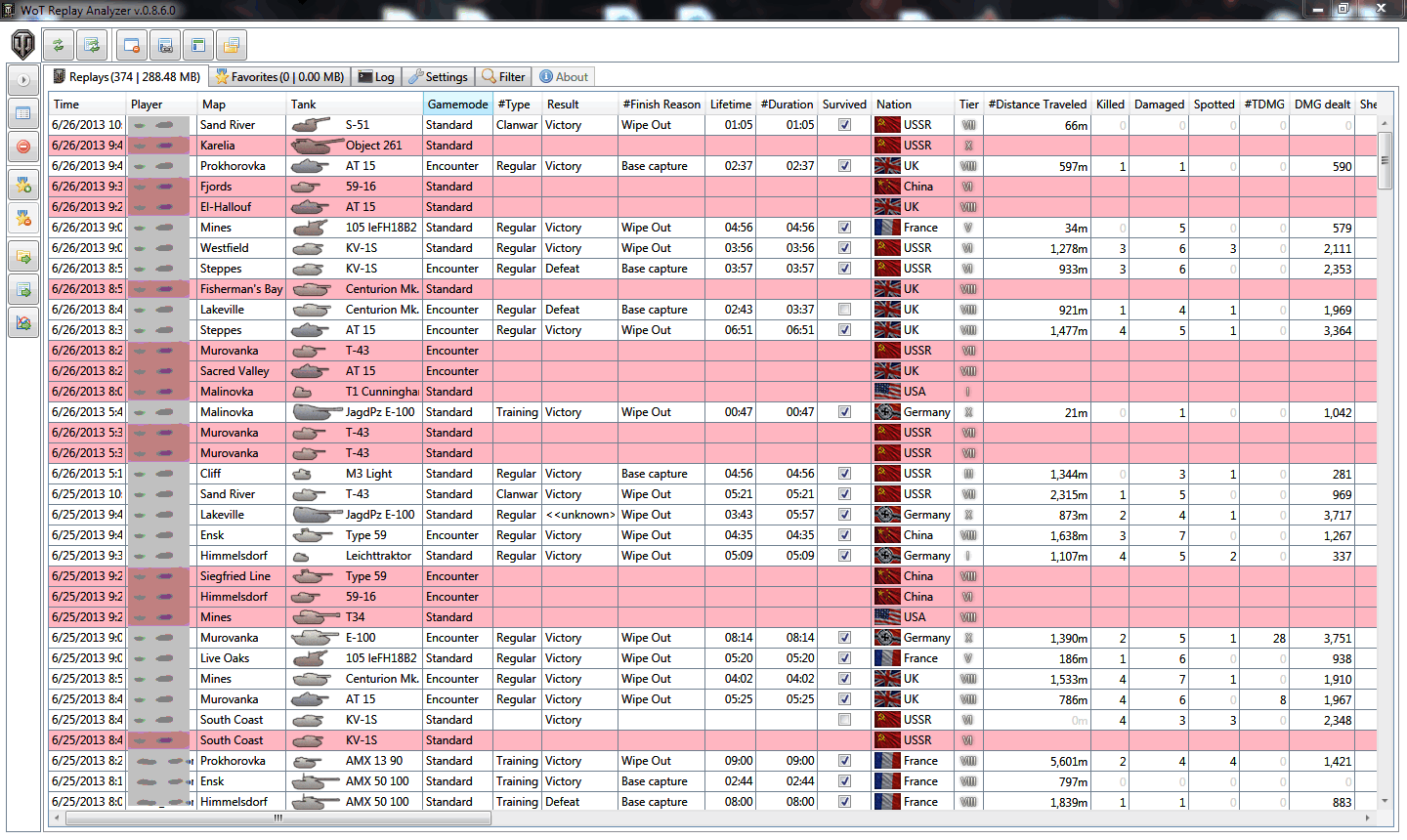The width and height of the screenshot is (1407, 840).
Task: Click the Leichttraktor tank icon
Action: coord(302,556)
